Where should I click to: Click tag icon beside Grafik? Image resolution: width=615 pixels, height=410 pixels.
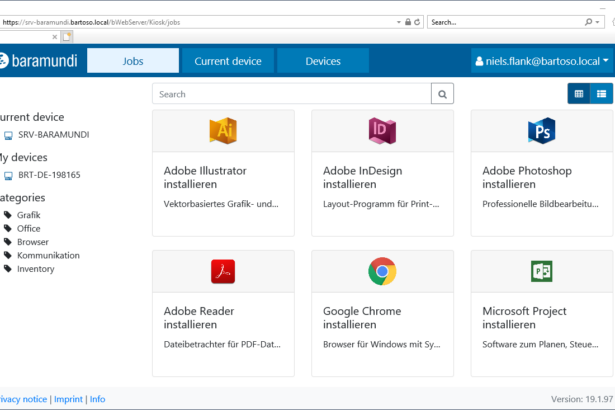[8, 215]
